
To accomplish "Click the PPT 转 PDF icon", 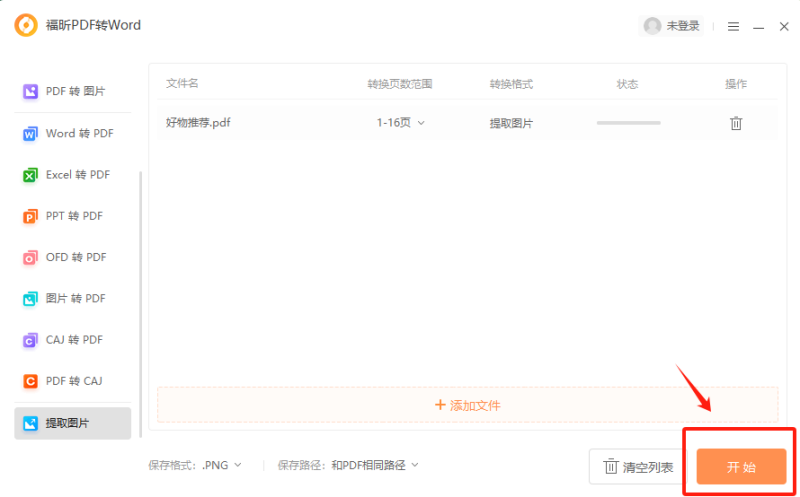I will tap(30, 216).
